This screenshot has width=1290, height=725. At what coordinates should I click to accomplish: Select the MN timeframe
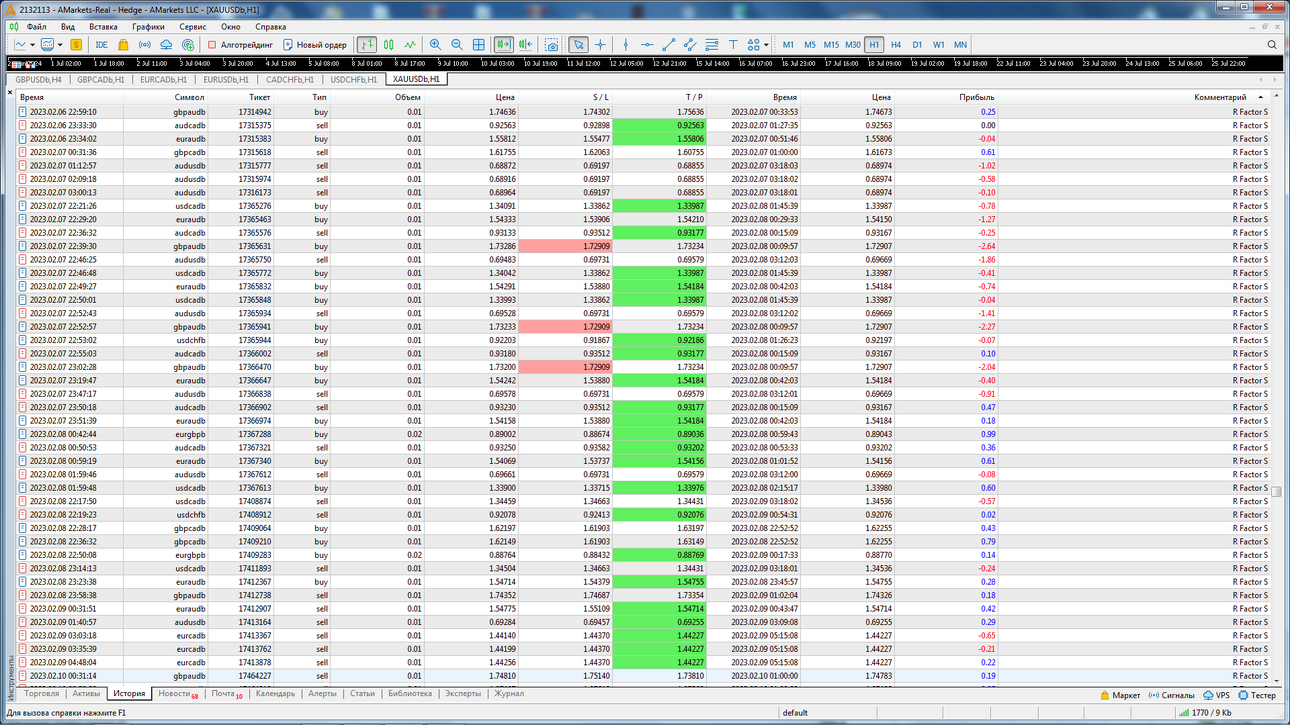(x=960, y=45)
